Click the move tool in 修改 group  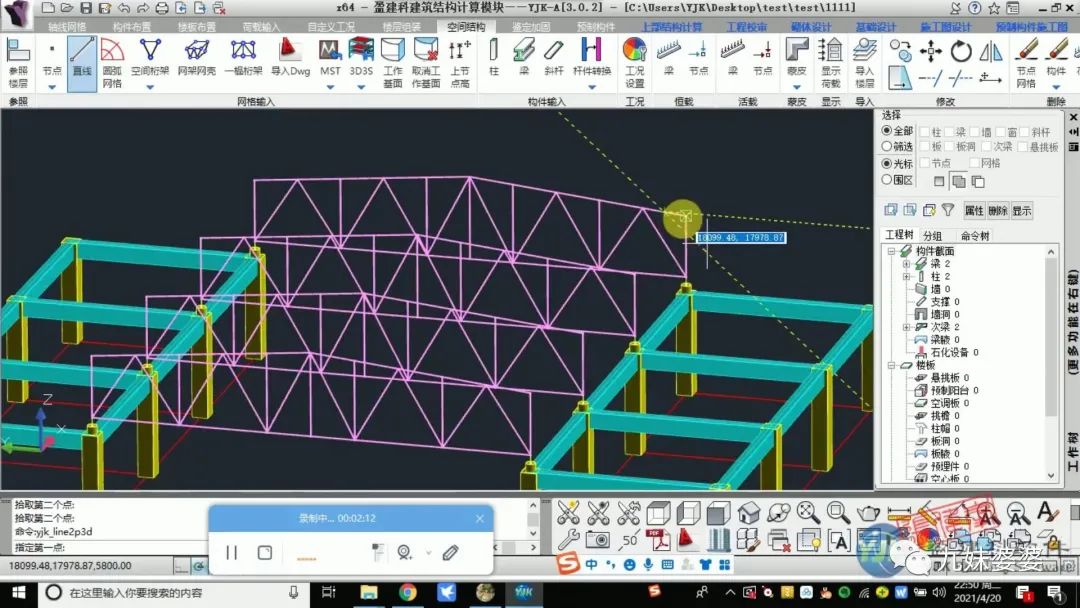[931, 51]
